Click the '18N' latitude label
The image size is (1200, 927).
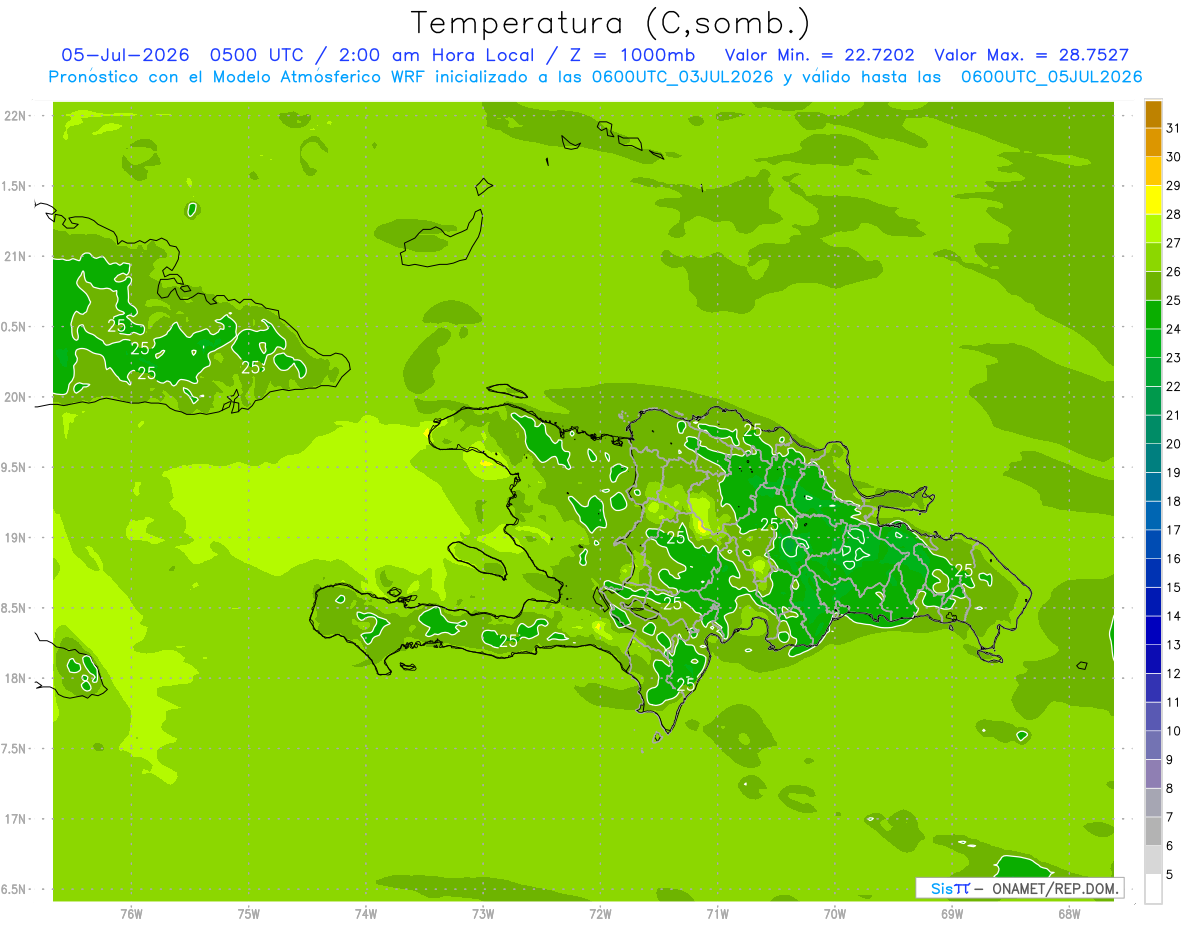click(16, 678)
